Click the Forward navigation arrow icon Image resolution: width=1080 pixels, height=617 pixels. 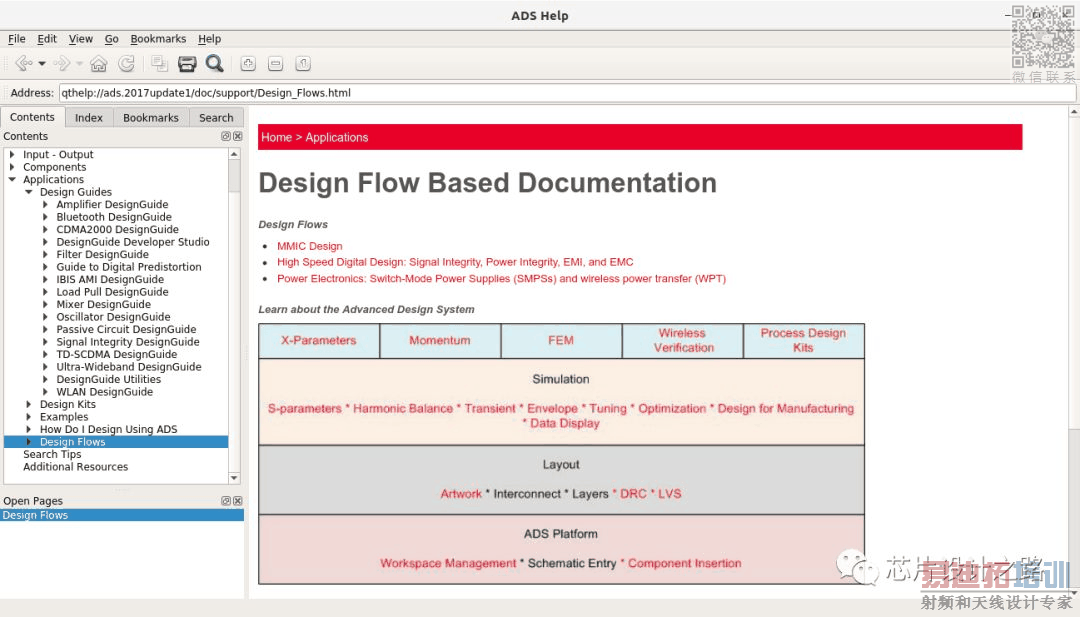pos(61,63)
